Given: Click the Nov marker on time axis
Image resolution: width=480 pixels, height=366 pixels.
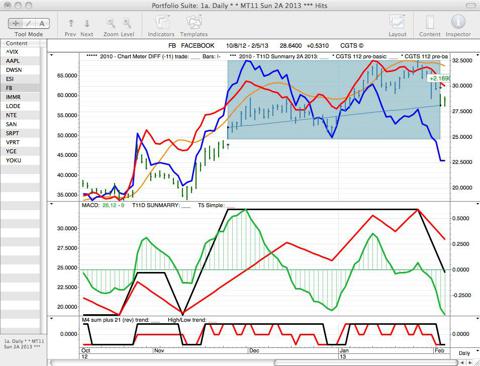Looking at the screenshot, I should tap(159, 351).
